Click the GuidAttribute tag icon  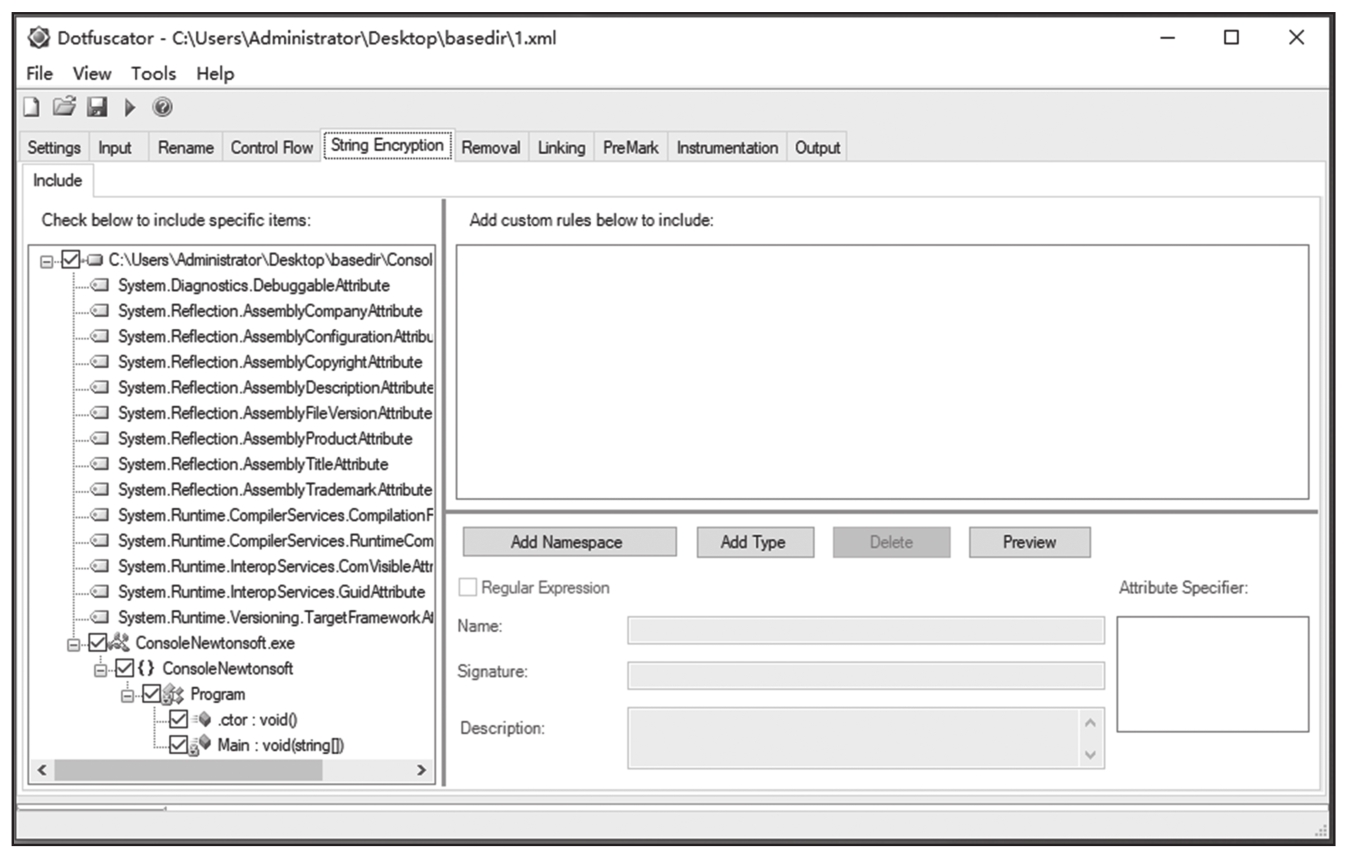click(x=100, y=592)
